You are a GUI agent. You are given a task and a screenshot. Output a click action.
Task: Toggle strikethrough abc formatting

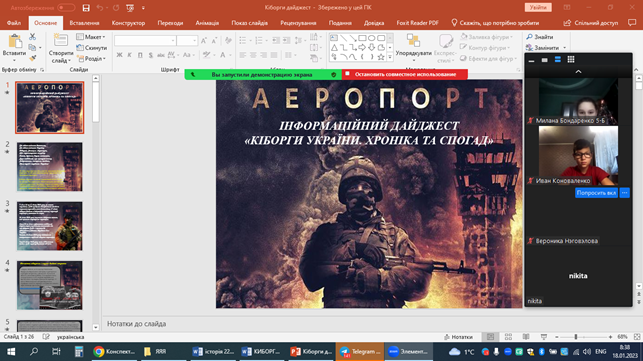click(161, 55)
